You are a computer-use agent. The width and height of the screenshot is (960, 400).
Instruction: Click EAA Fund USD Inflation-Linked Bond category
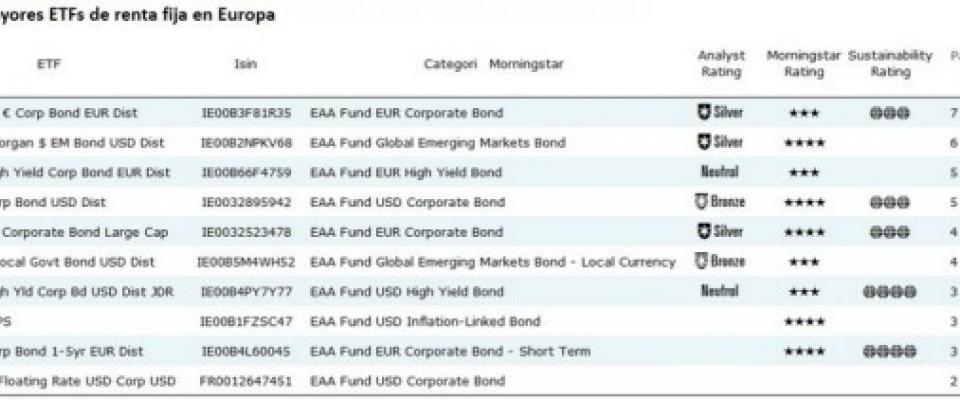(426, 322)
